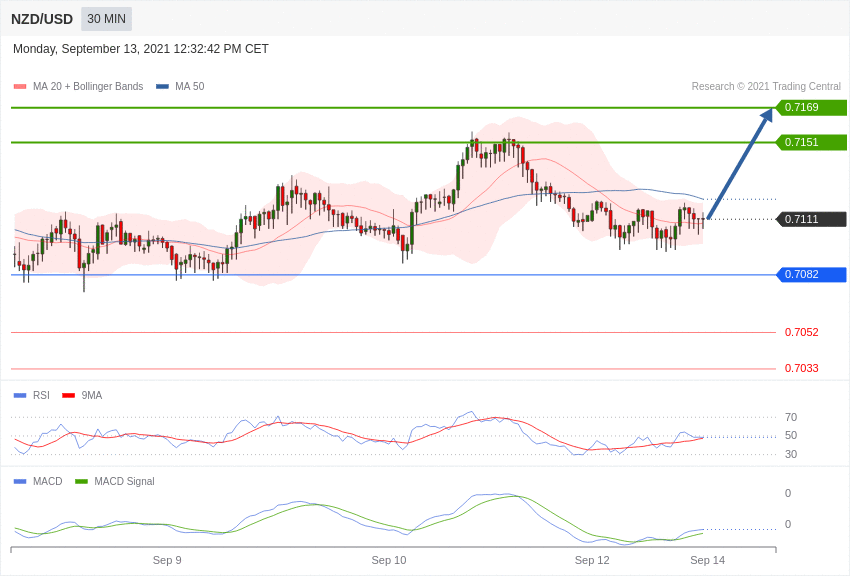The height and width of the screenshot is (576, 850).
Task: Click Research © 2021 Trading Central credit
Action: [766, 86]
